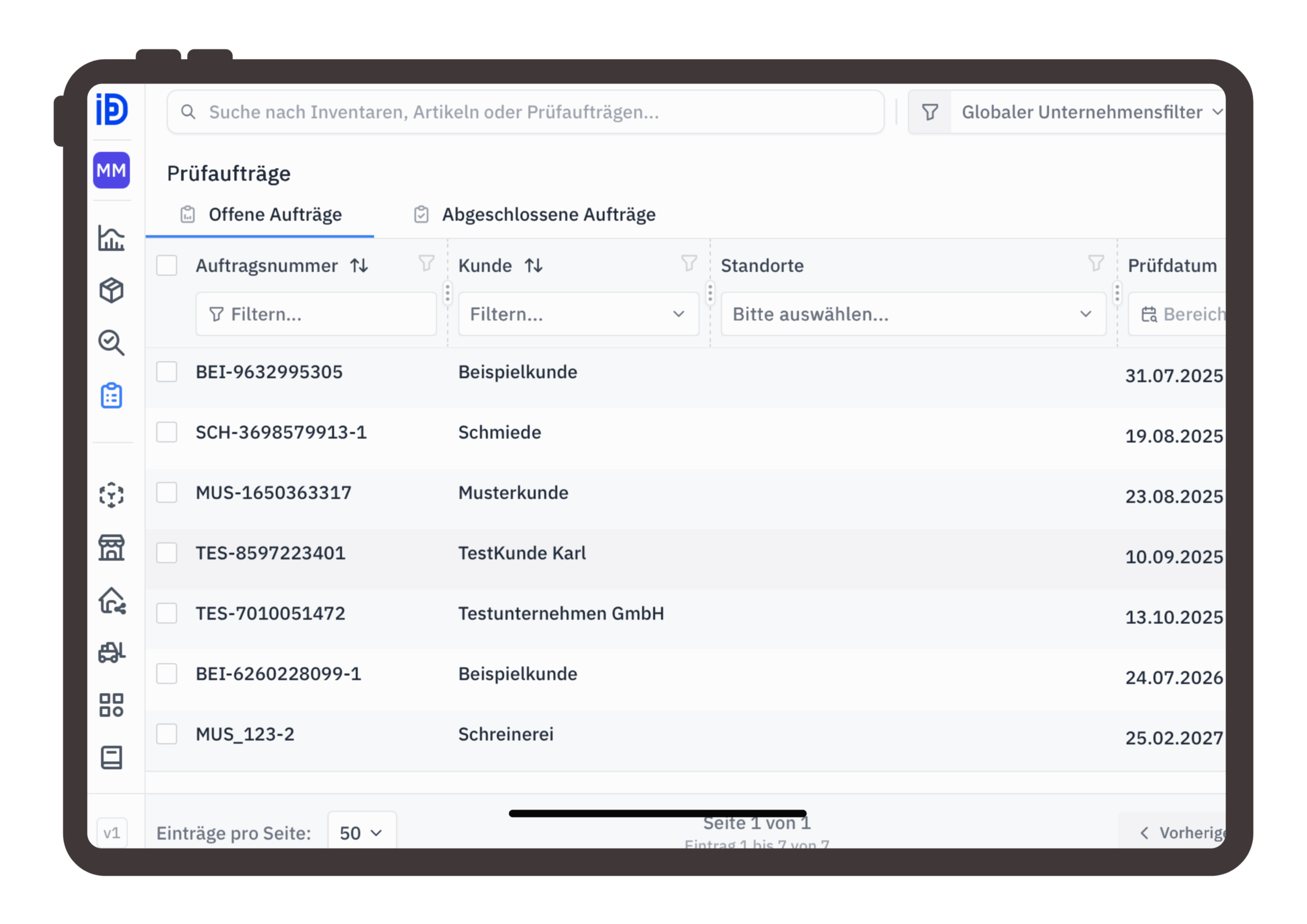Open order SCH-3698579913-1
The width and height of the screenshot is (1307, 924).
click(x=281, y=432)
